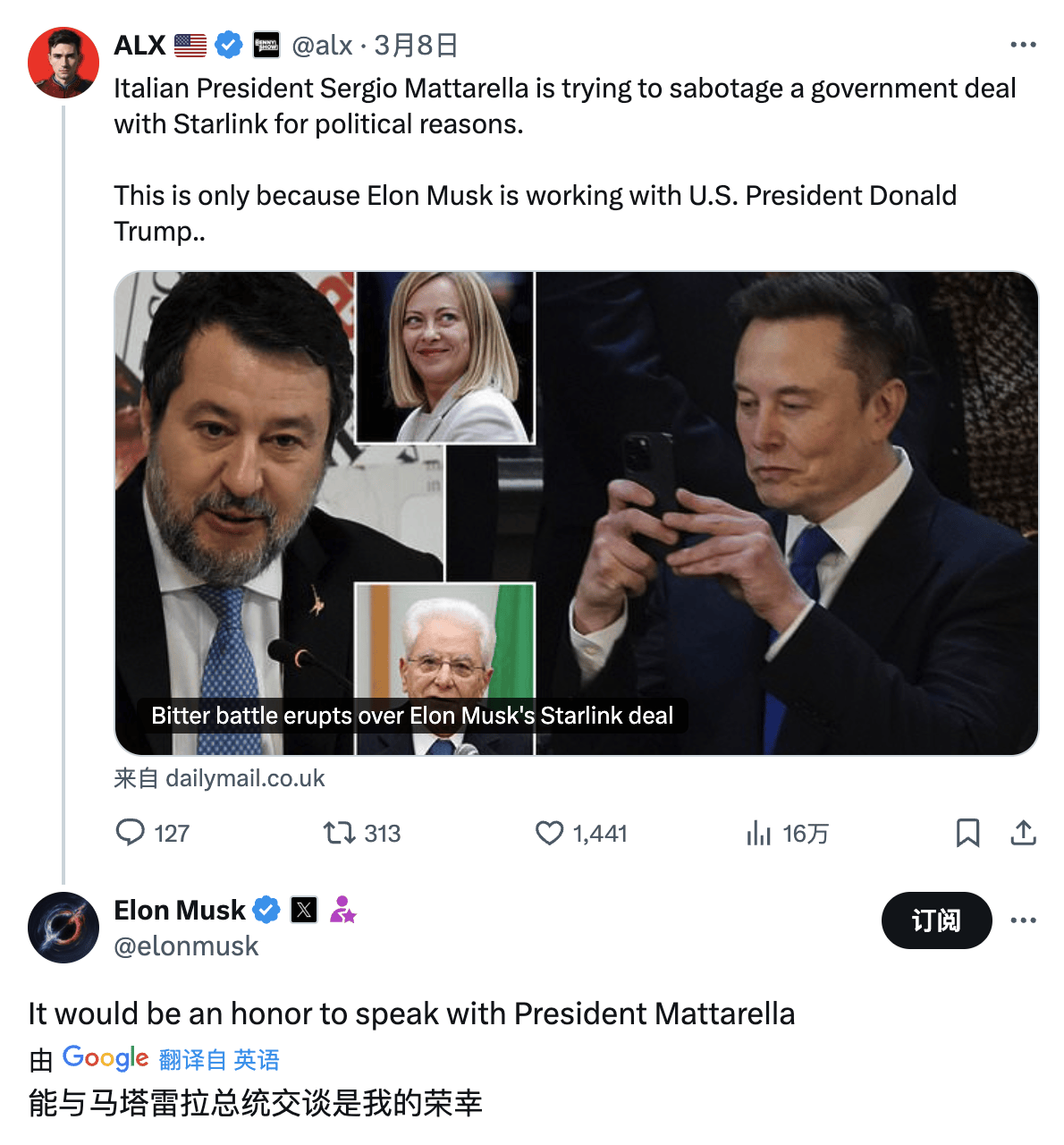Click Elon Musk's verified badge
The height and width of the screenshot is (1145, 1064).
click(x=266, y=911)
